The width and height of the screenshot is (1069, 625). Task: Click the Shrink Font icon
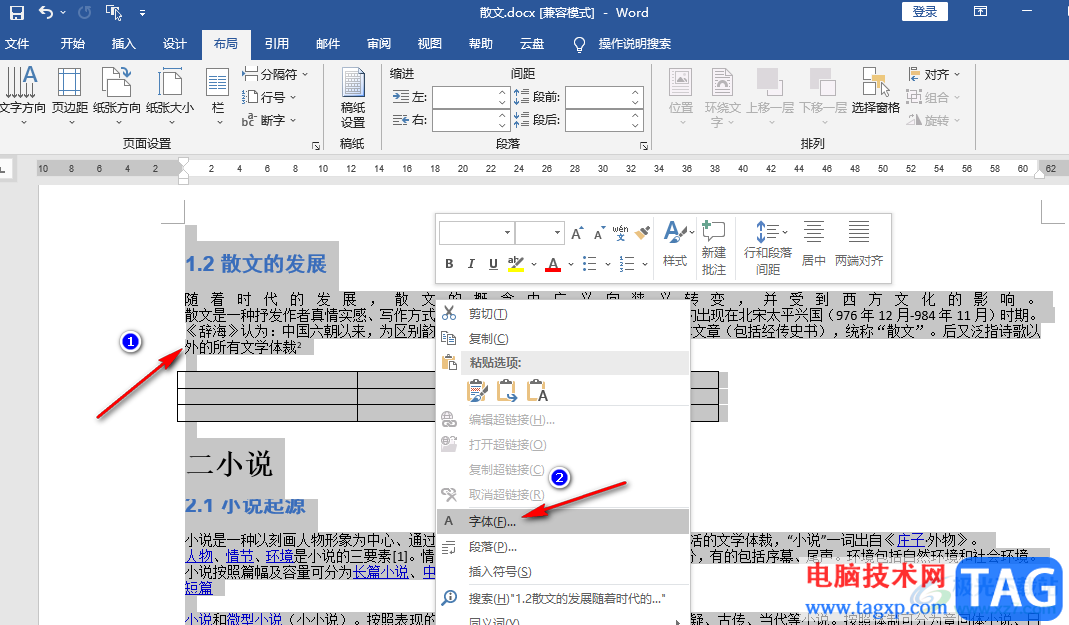click(x=599, y=233)
